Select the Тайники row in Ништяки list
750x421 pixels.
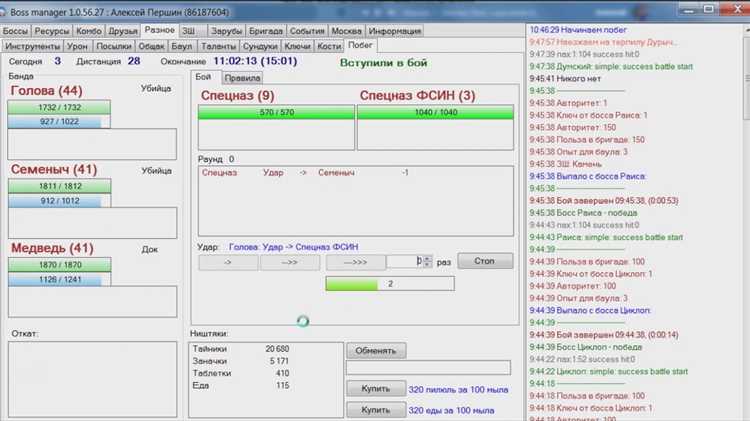click(240, 347)
